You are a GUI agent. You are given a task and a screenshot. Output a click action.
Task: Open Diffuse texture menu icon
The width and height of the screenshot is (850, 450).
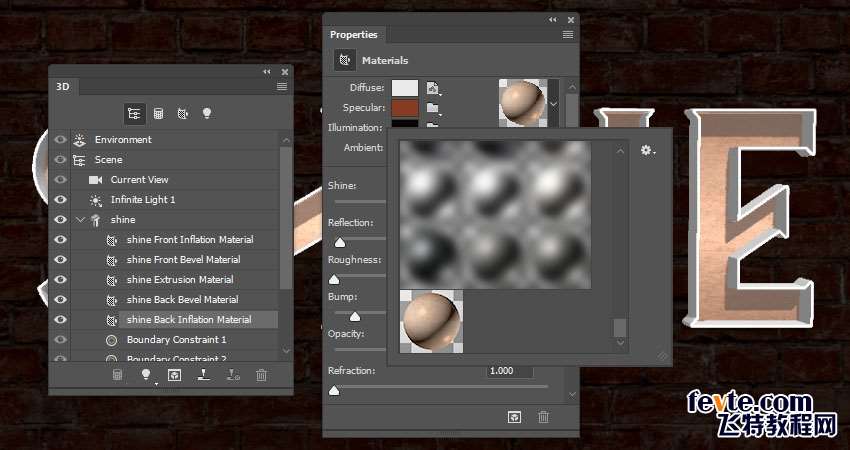tap(433, 88)
